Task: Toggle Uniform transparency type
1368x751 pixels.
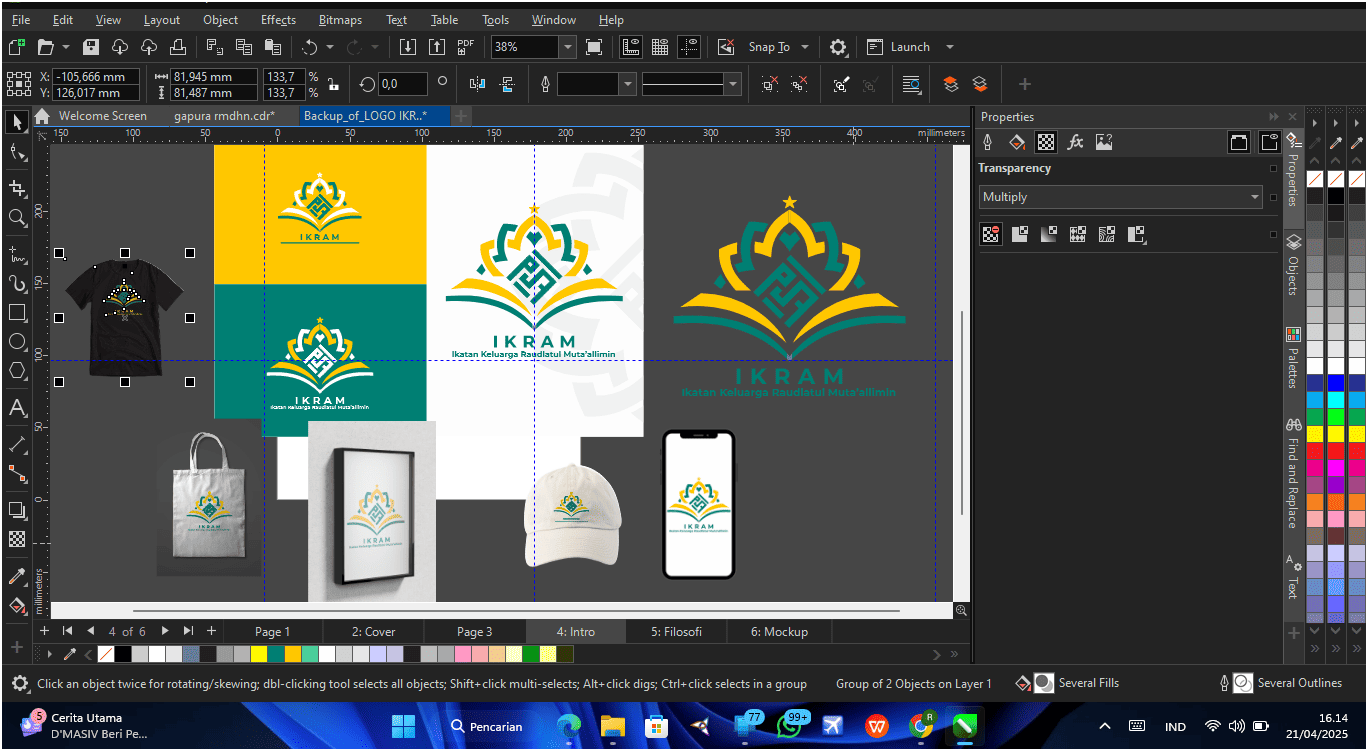Action: tap(1021, 234)
